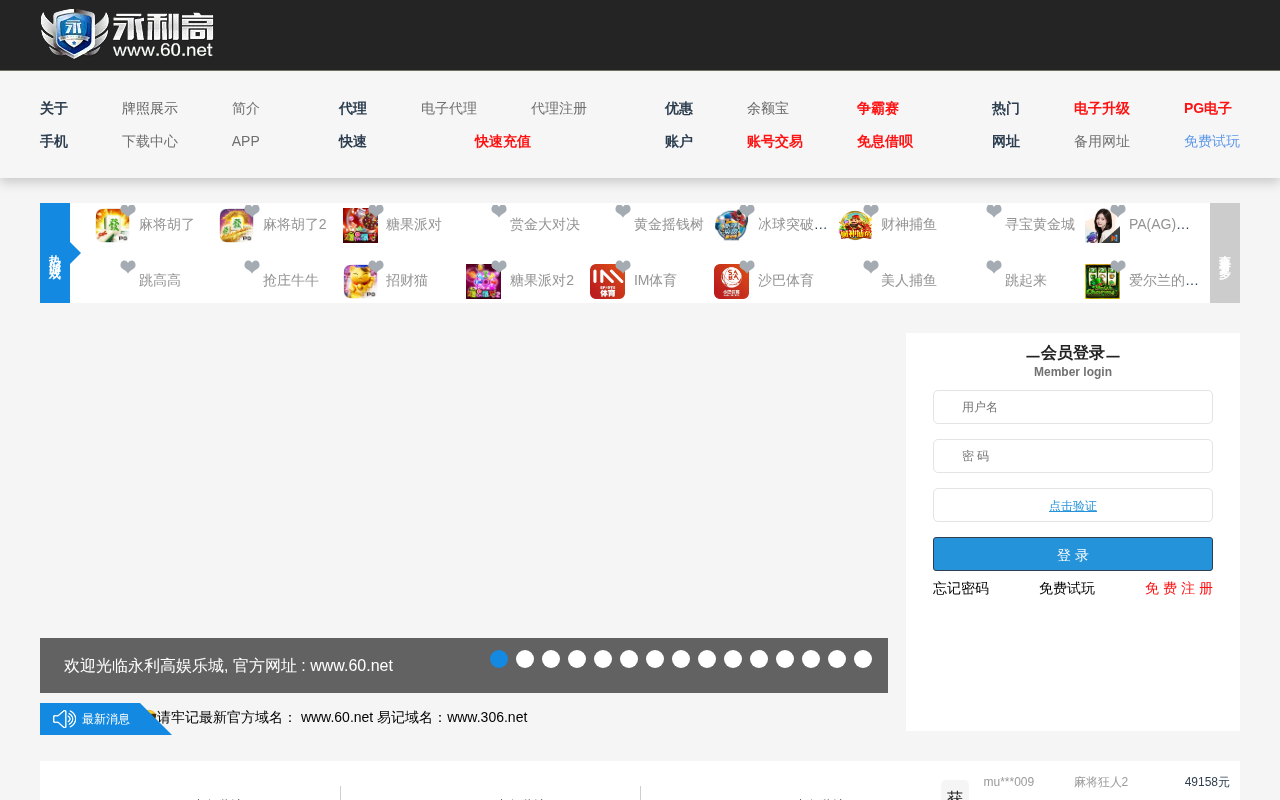
Task: Open 余额宝 under 优惠
Action: (x=768, y=109)
